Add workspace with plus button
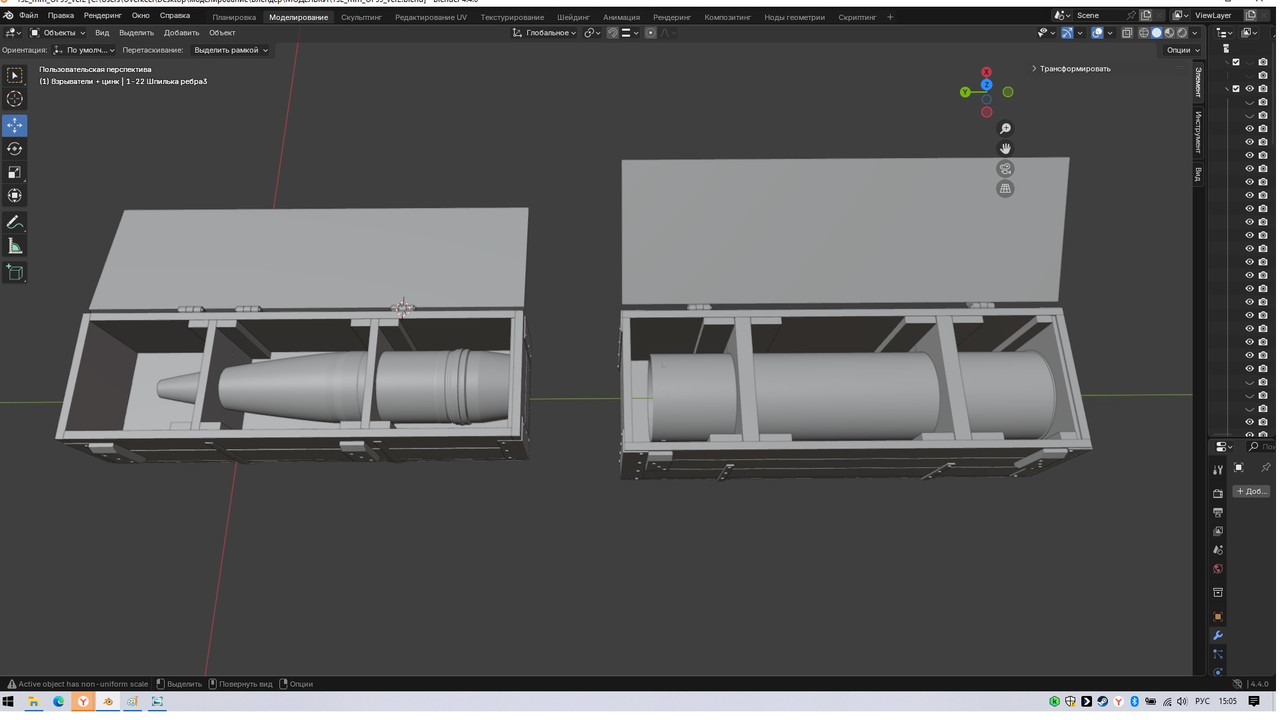Screen dimensions: 1280x720 [890, 17]
